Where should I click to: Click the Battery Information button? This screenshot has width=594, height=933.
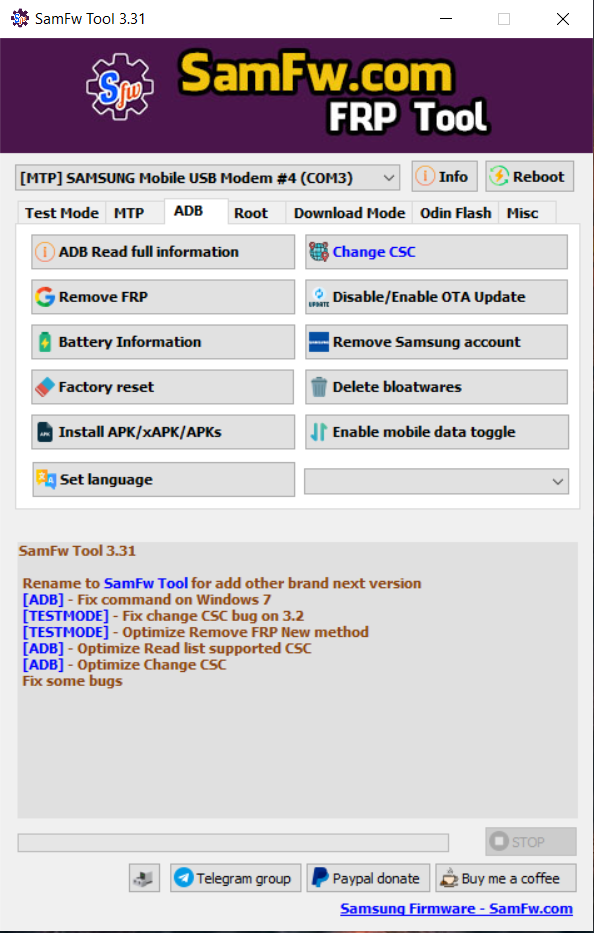click(x=163, y=342)
